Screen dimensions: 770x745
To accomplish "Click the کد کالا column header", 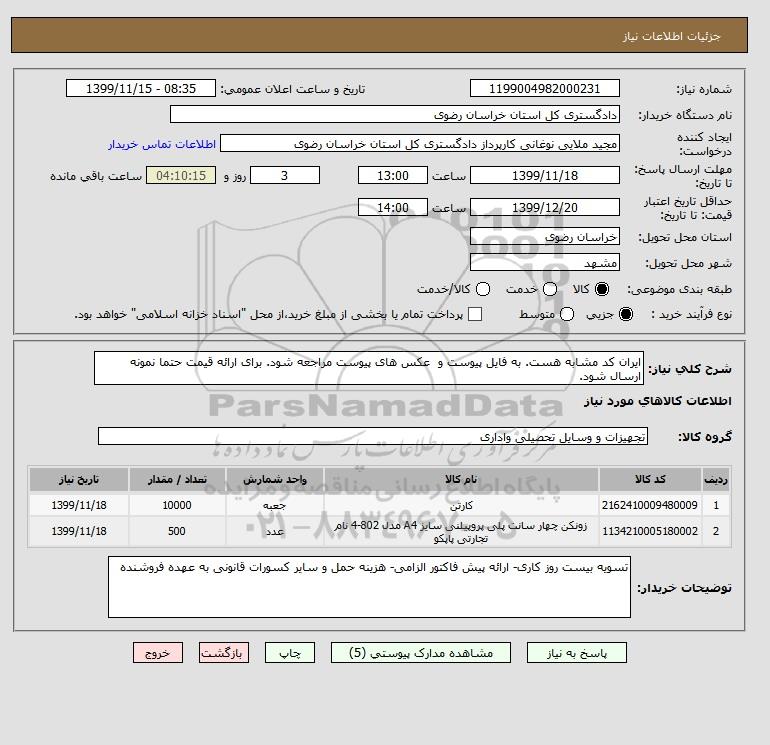I will click(x=650, y=479).
